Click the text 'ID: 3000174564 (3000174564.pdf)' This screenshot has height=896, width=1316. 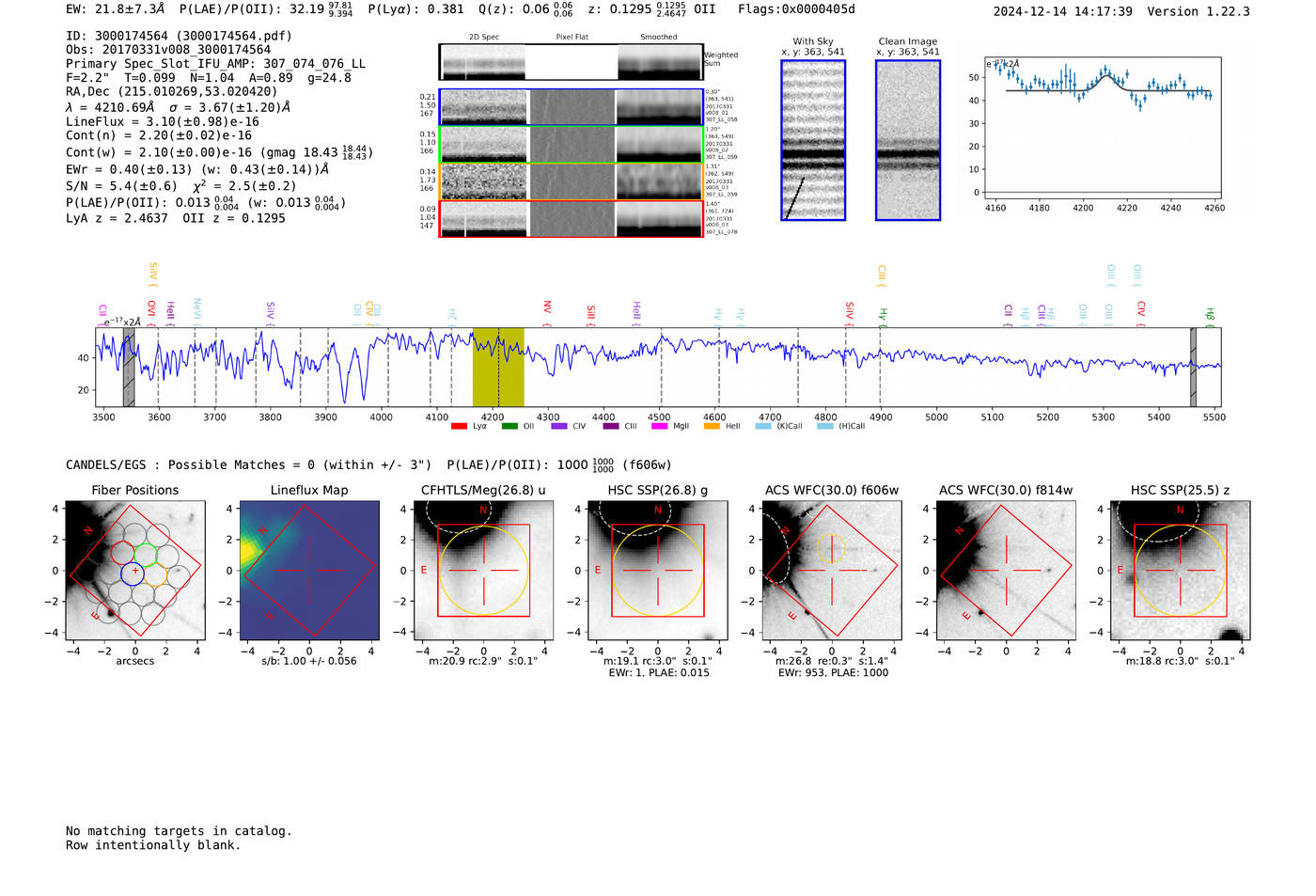[x=179, y=36]
